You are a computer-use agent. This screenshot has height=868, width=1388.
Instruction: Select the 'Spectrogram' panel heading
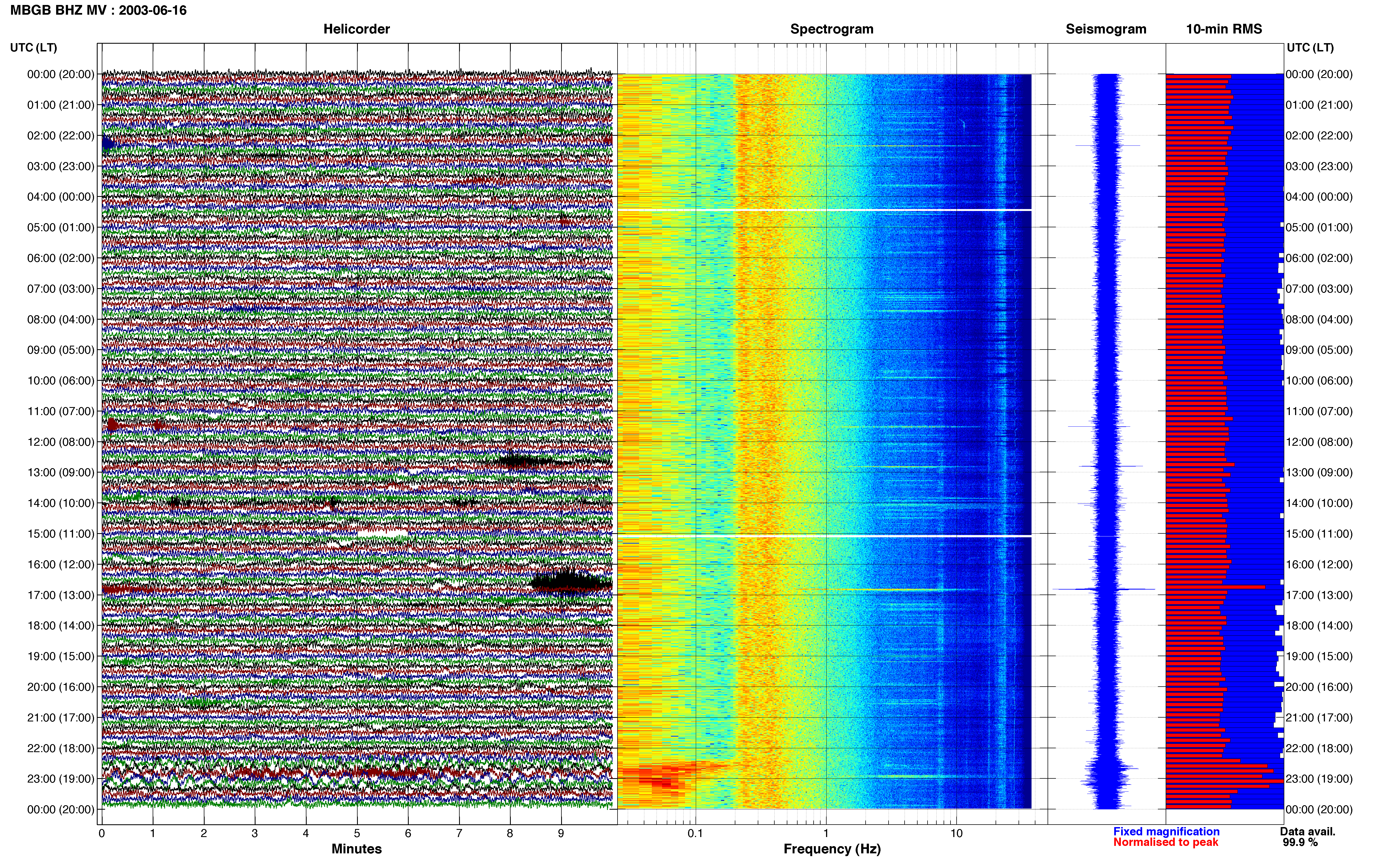832,29
